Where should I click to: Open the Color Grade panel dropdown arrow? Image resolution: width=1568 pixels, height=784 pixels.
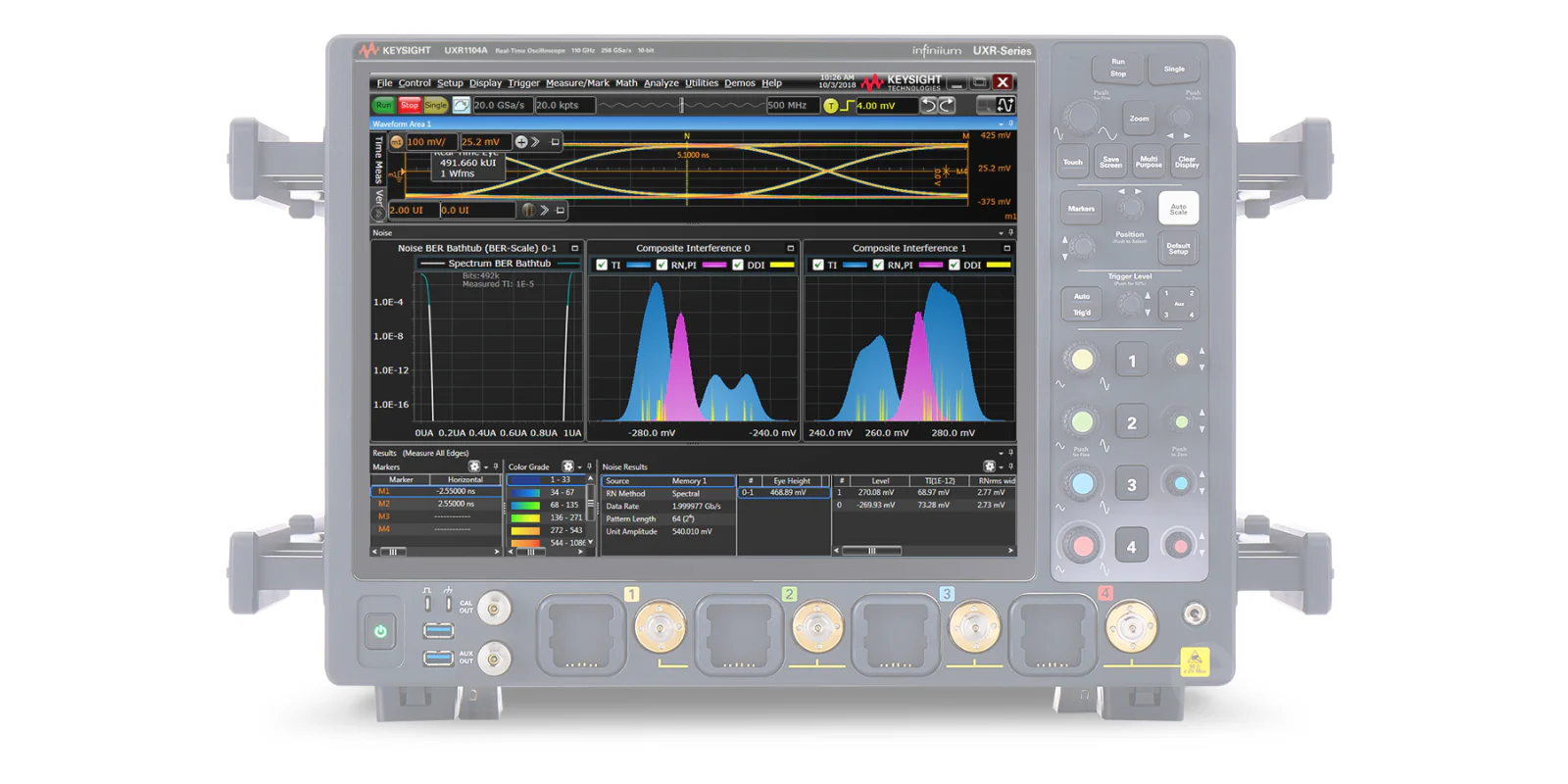(579, 467)
